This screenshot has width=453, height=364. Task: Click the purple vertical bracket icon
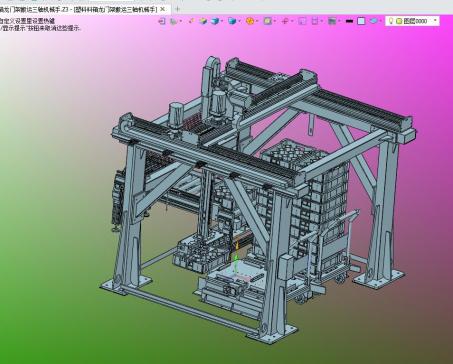(314, 21)
